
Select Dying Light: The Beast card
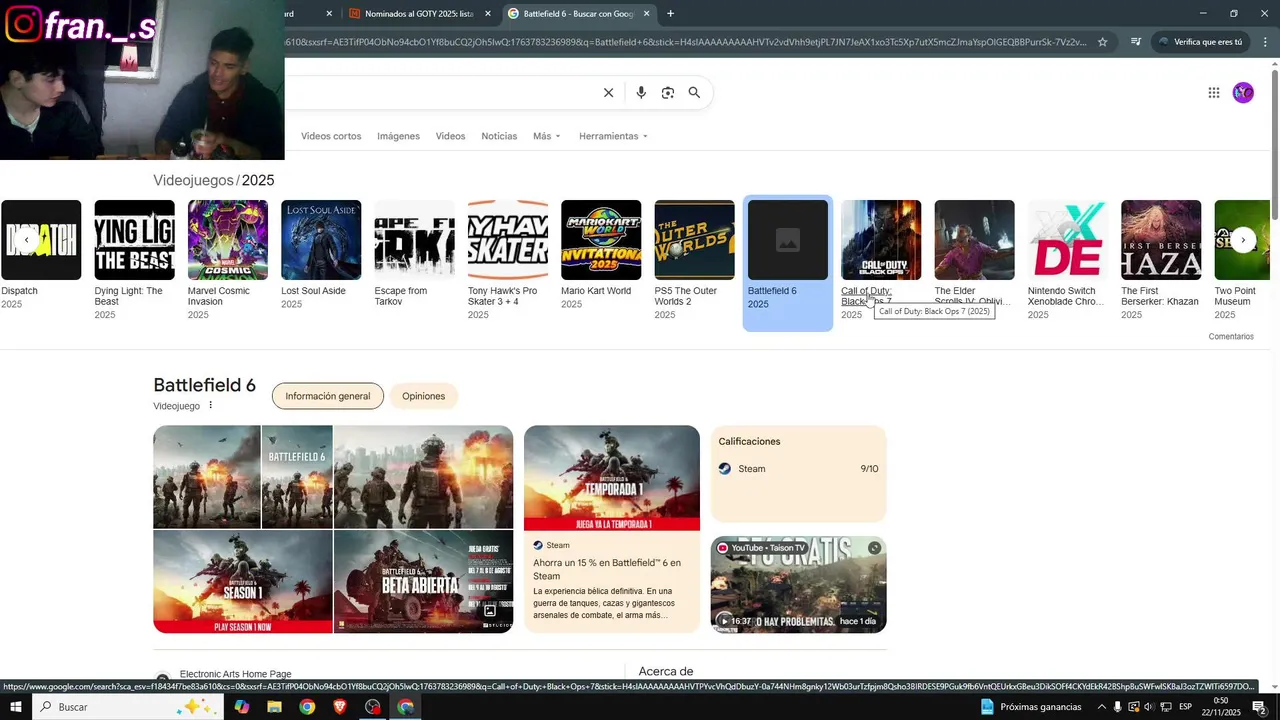tap(134, 260)
